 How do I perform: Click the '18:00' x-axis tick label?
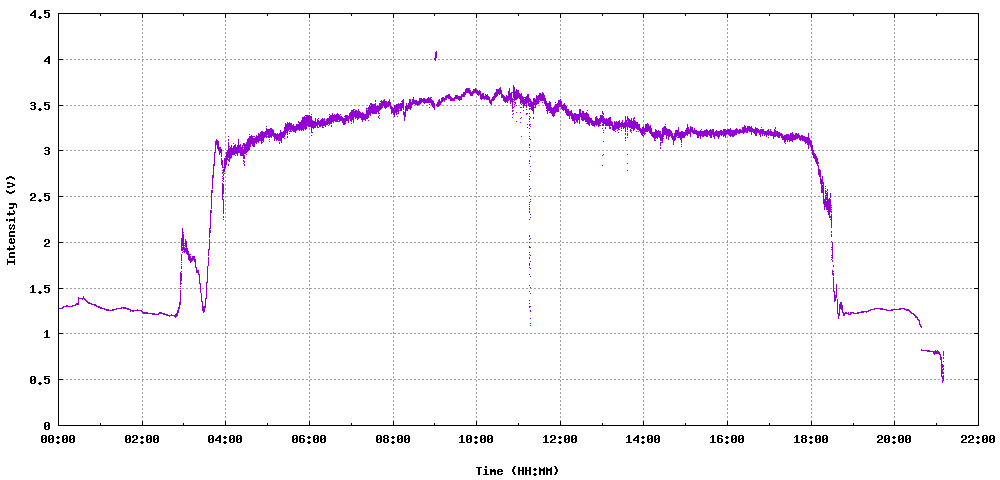click(x=811, y=439)
